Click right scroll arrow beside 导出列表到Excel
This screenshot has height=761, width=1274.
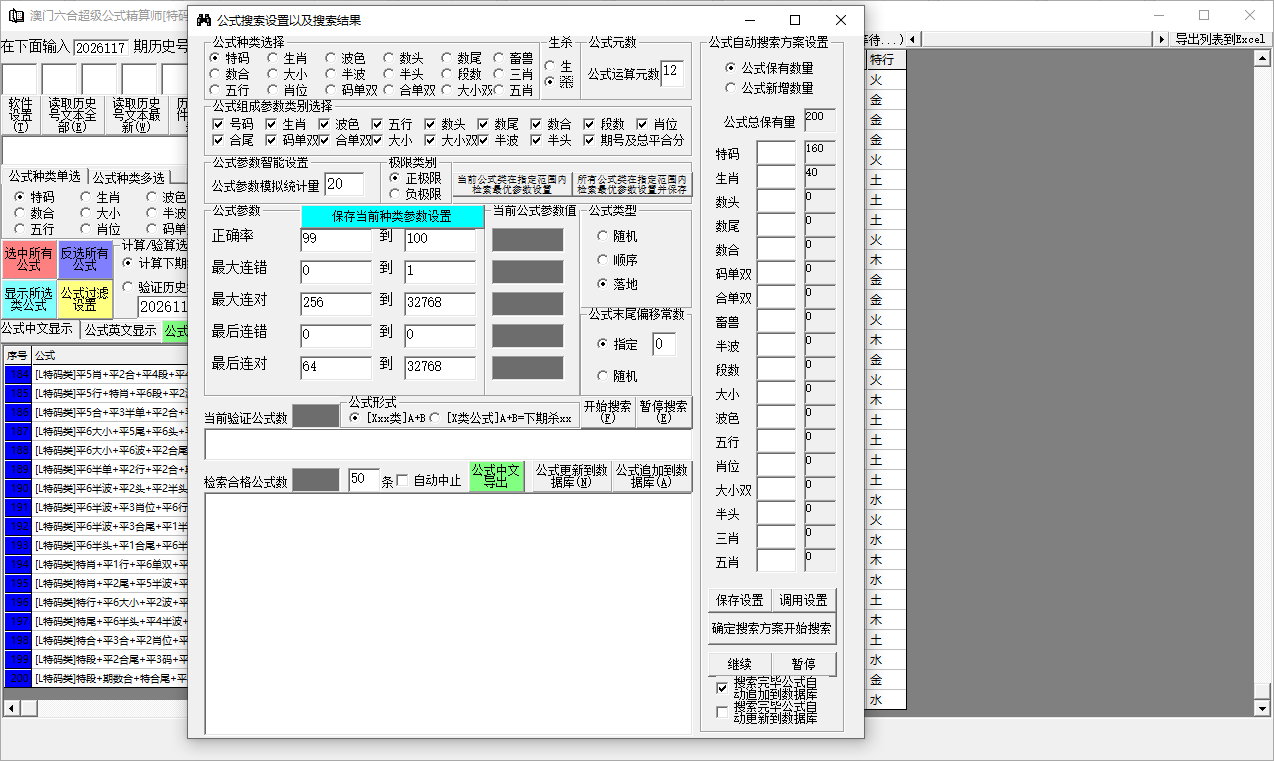pos(1162,39)
